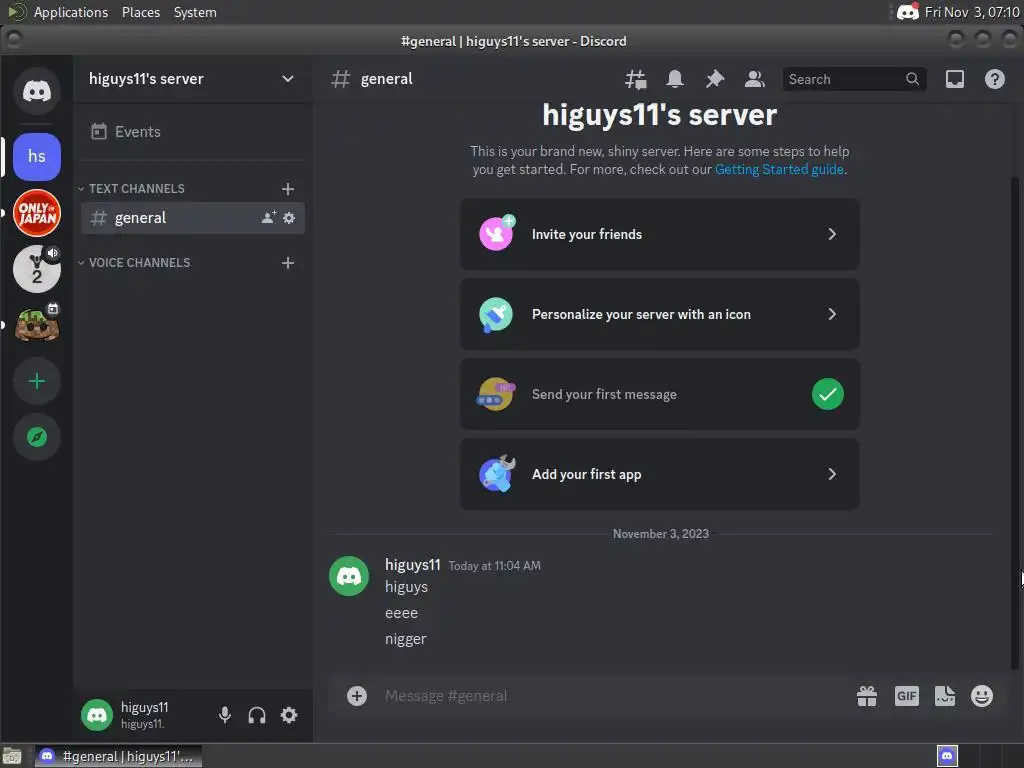This screenshot has width=1024, height=768.
Task: Open Events in sidebar
Action: pos(193,132)
